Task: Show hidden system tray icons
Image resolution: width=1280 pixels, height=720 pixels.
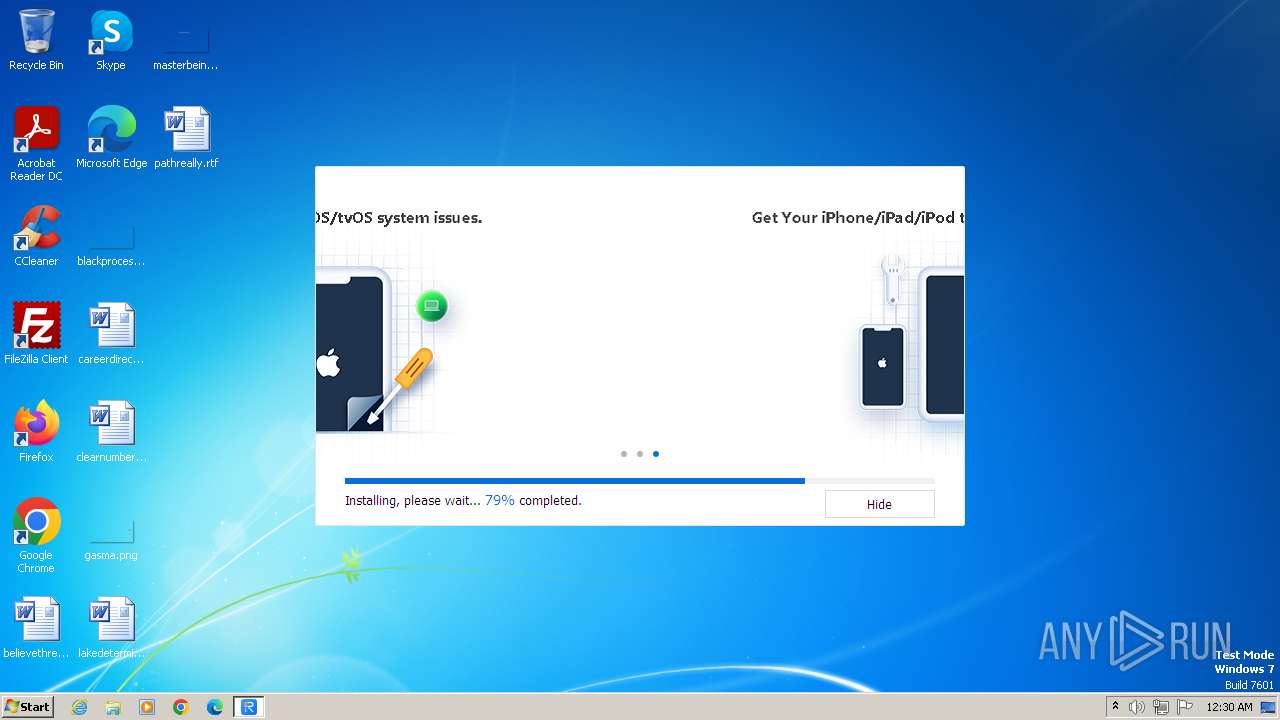Action: coord(1115,707)
